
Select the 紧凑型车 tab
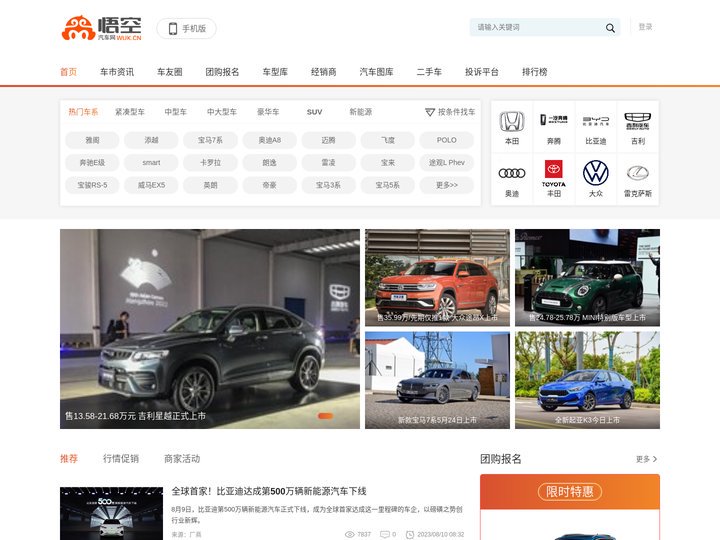pos(130,112)
